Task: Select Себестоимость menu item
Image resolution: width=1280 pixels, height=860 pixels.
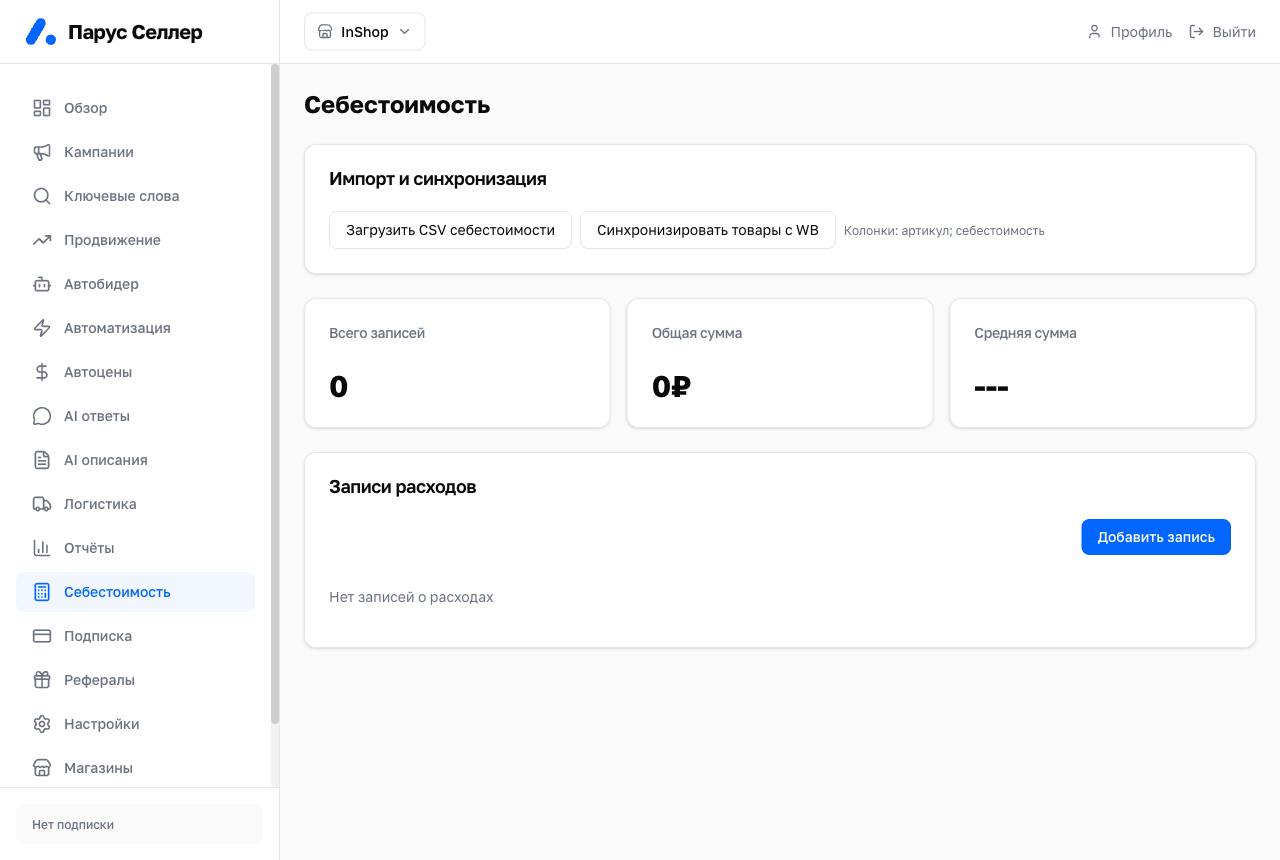Action: tap(136, 592)
